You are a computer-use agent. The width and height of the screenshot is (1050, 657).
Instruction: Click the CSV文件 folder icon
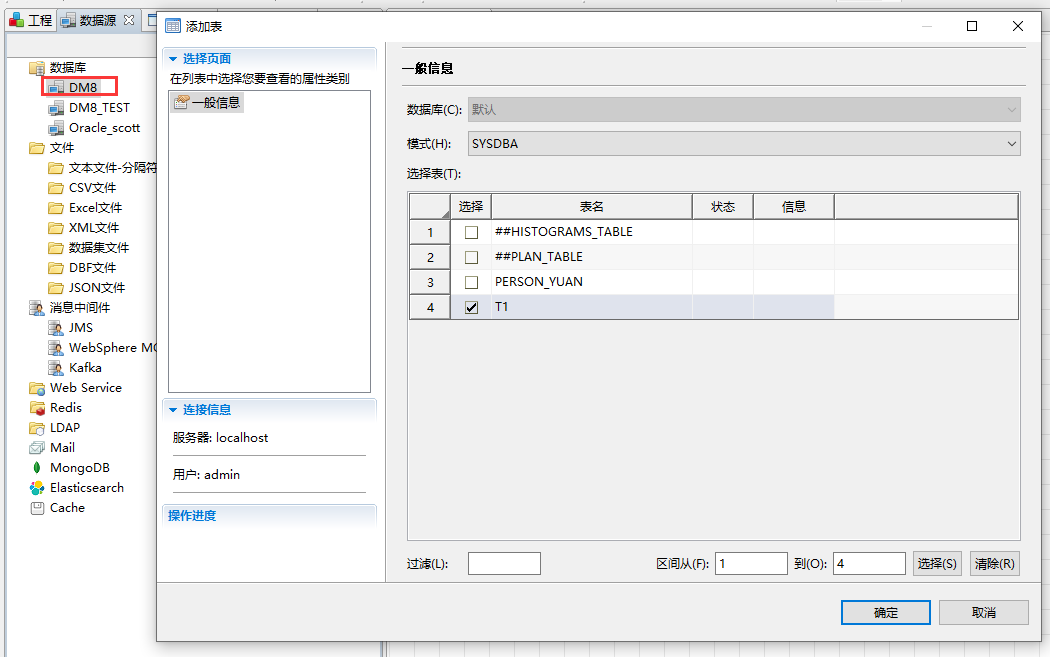(x=56, y=188)
